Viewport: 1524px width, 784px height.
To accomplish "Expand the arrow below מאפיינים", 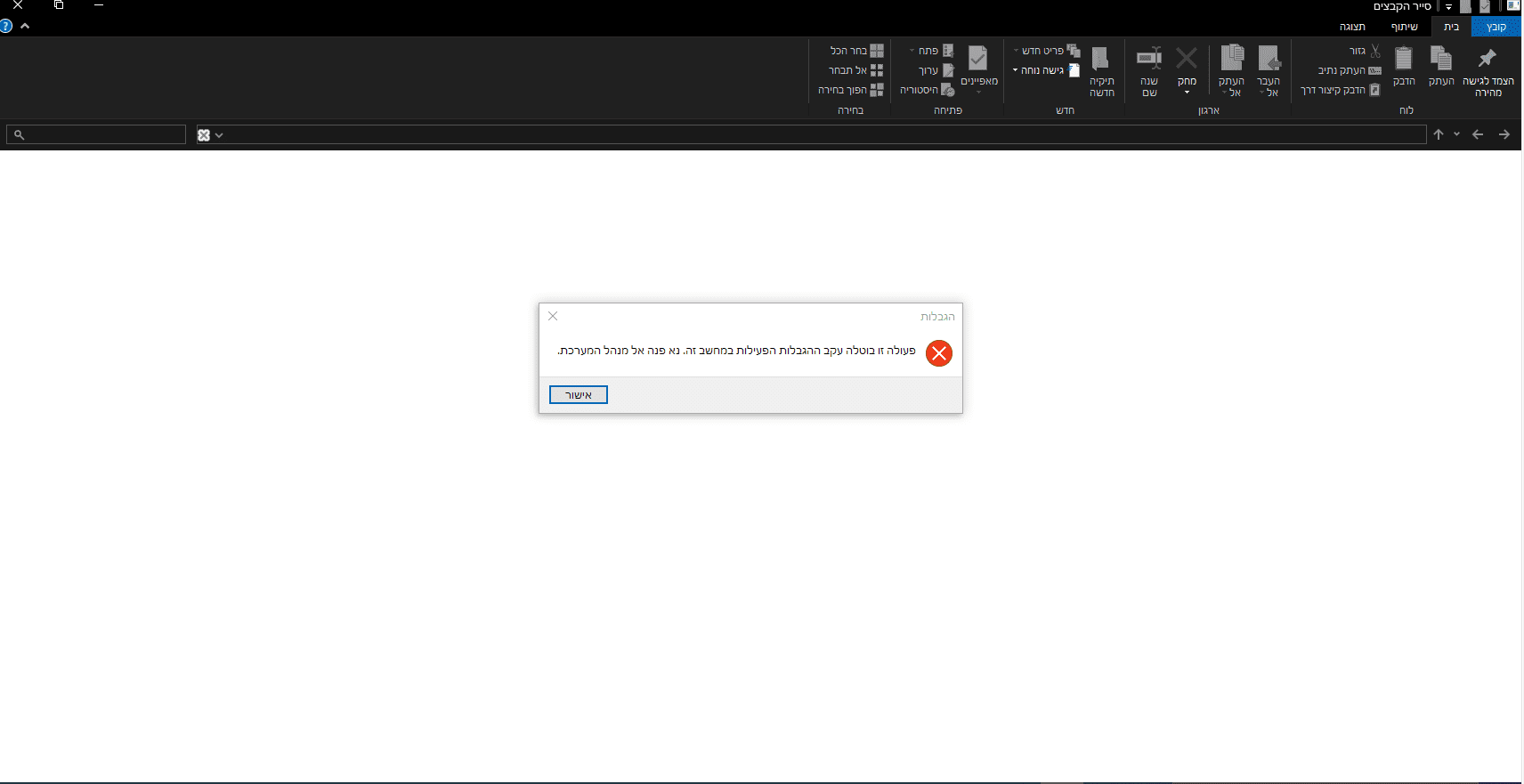I will tap(978, 93).
